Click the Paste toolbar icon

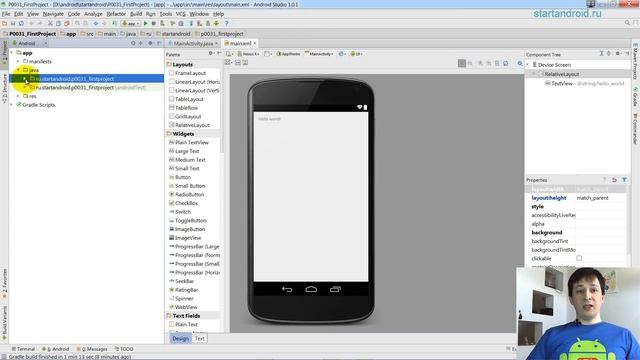click(x=67, y=23)
